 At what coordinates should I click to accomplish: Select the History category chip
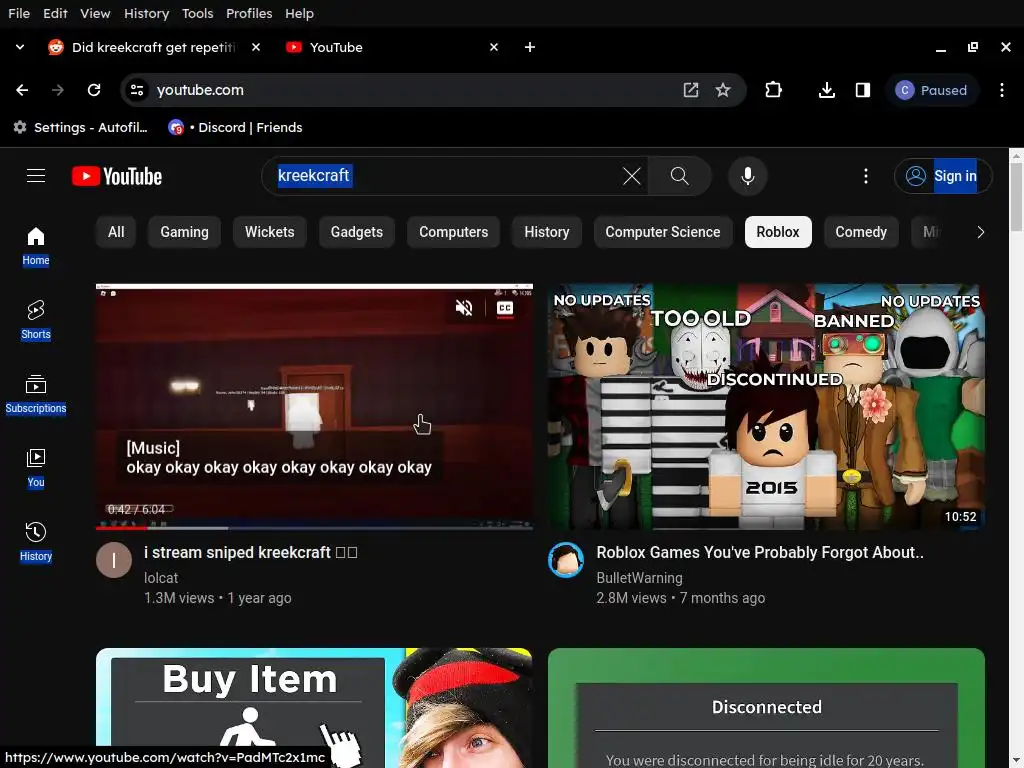[x=547, y=232]
